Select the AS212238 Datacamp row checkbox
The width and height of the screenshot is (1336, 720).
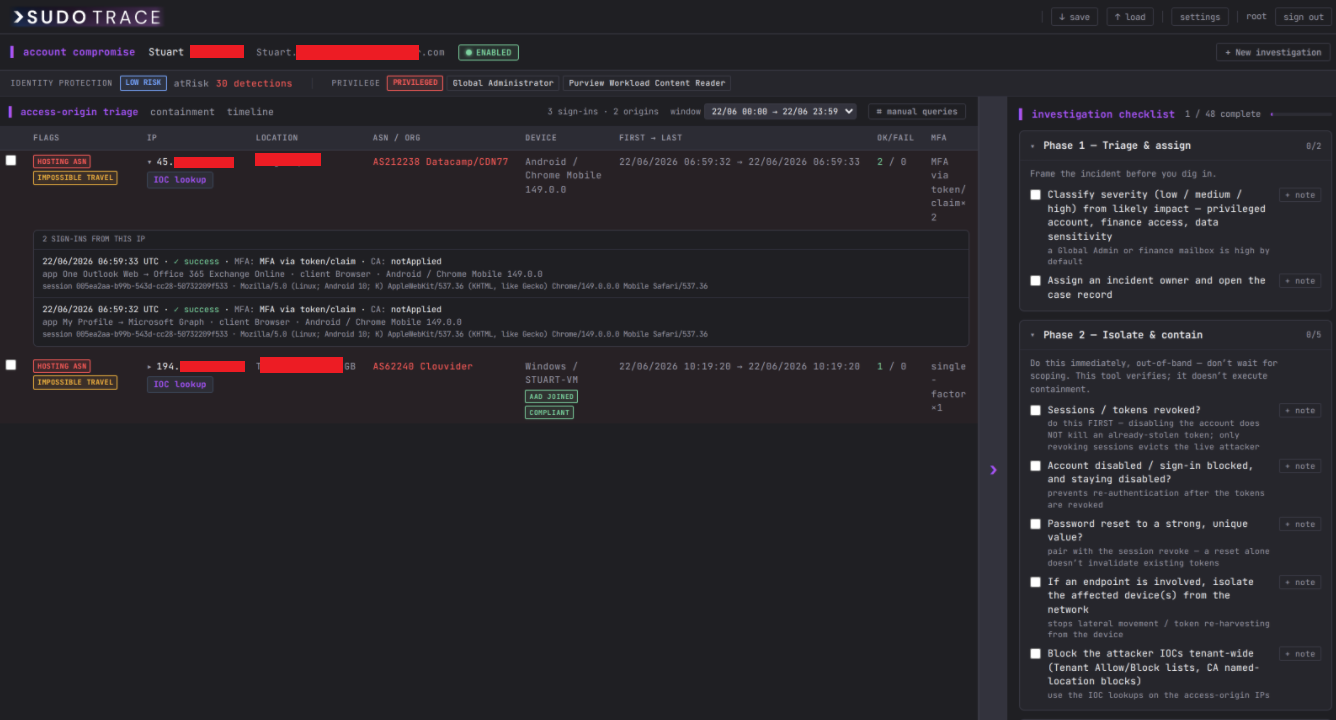(x=11, y=160)
